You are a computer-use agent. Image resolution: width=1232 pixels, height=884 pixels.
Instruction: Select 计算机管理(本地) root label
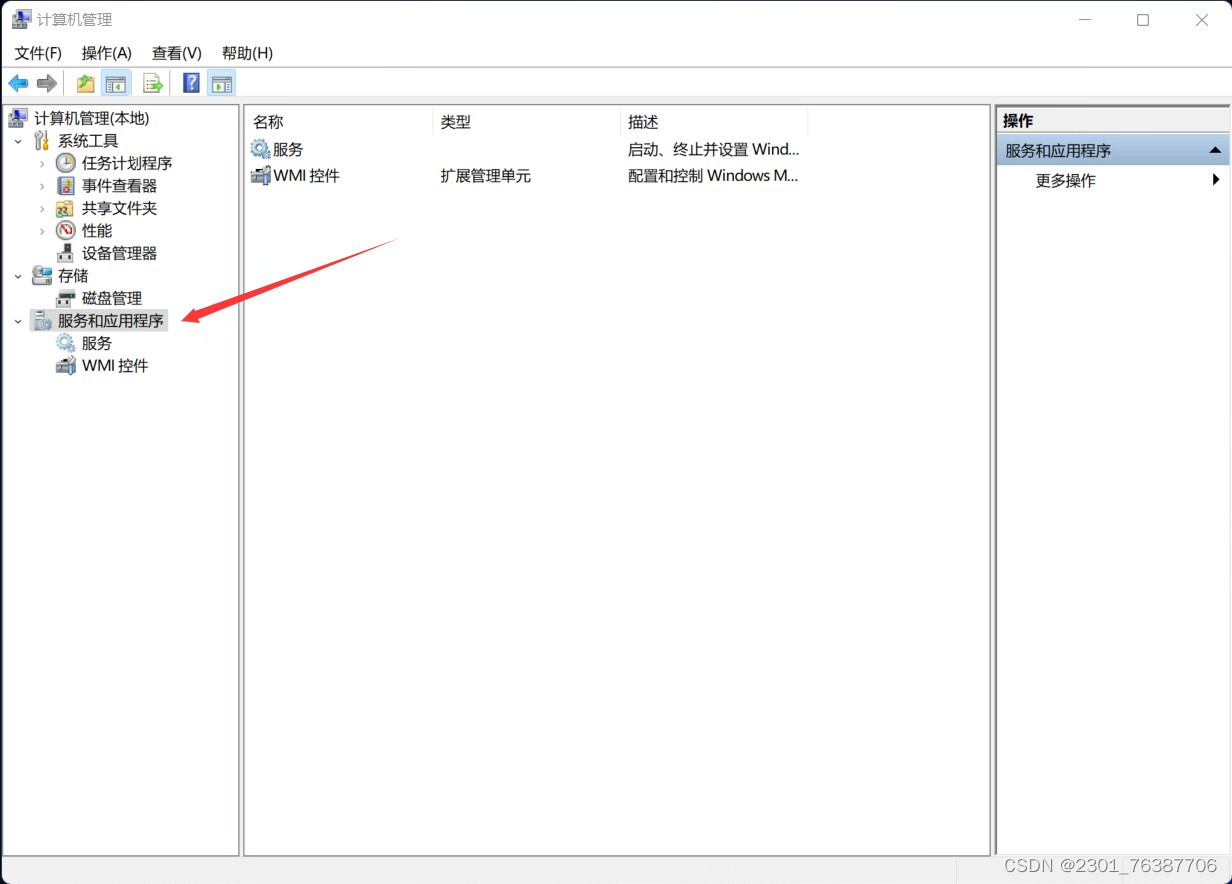tap(91, 119)
